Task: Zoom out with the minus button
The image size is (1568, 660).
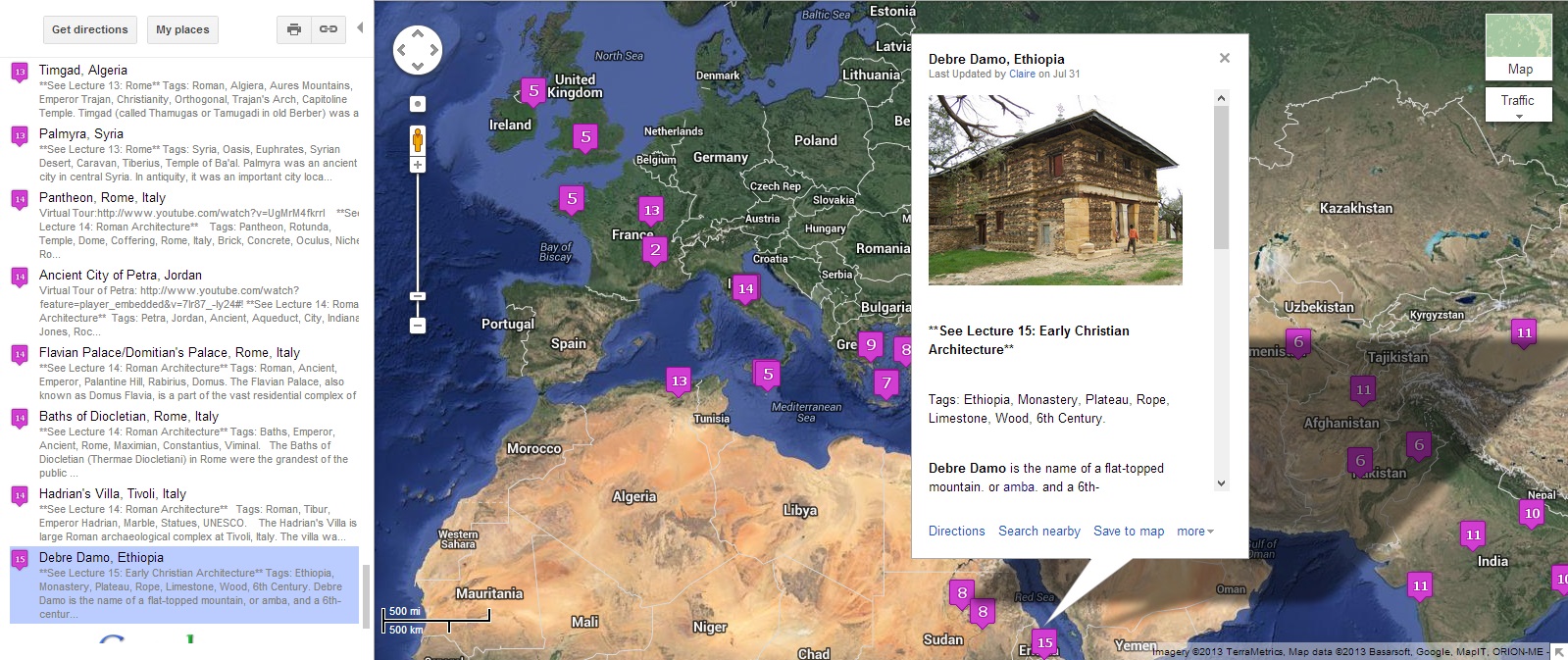Action: point(418,326)
